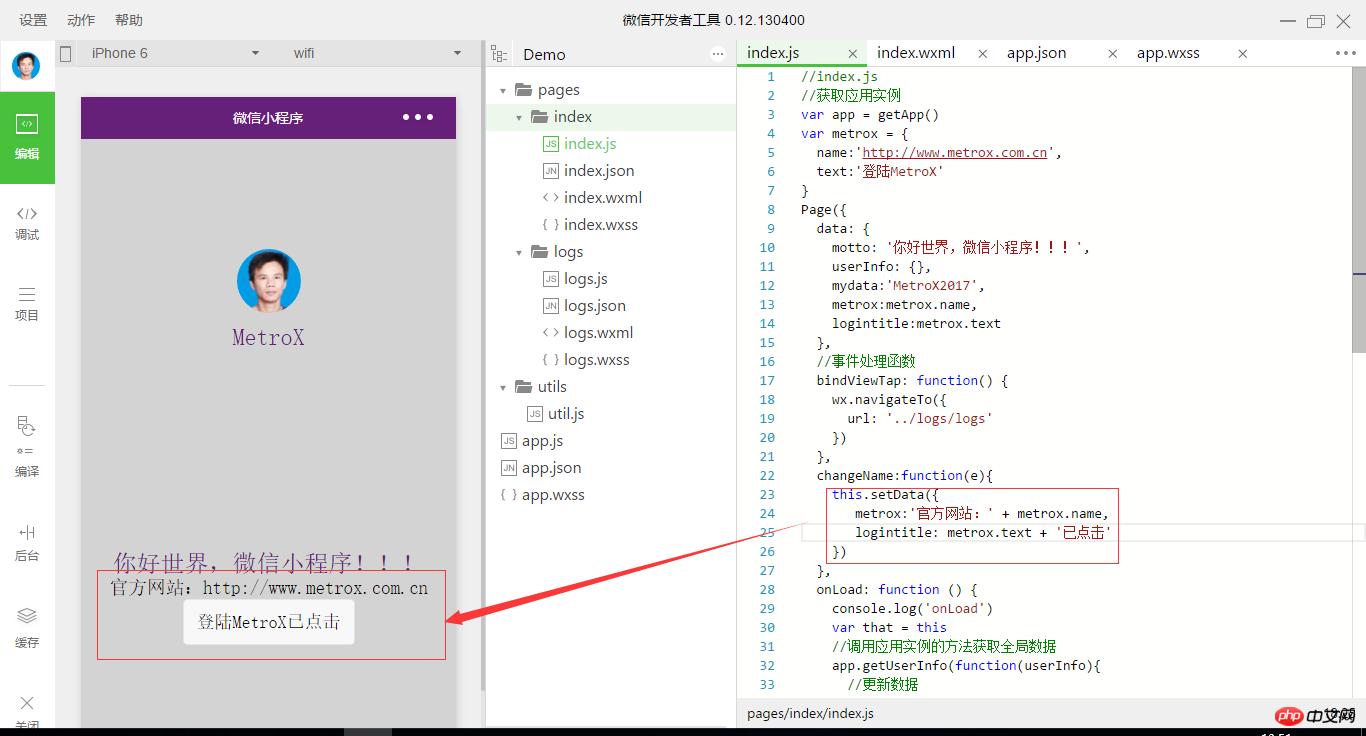This screenshot has width=1366, height=736.
Task: Open more options in Demo panel header
Action: tap(718, 54)
